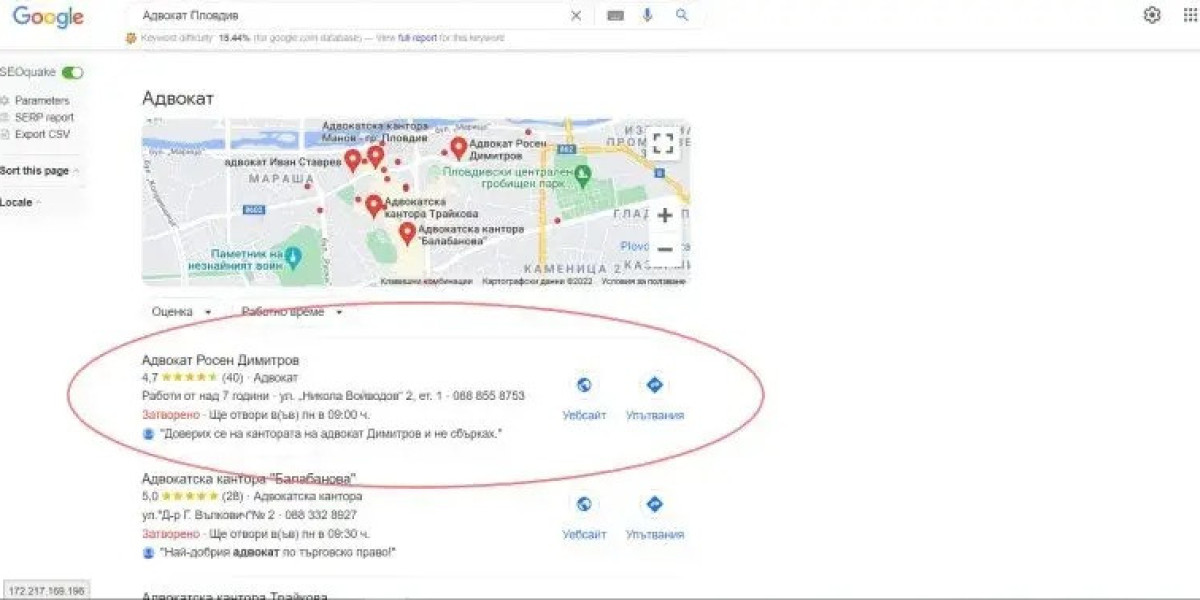Expand the map to fullscreen view

coord(663,142)
